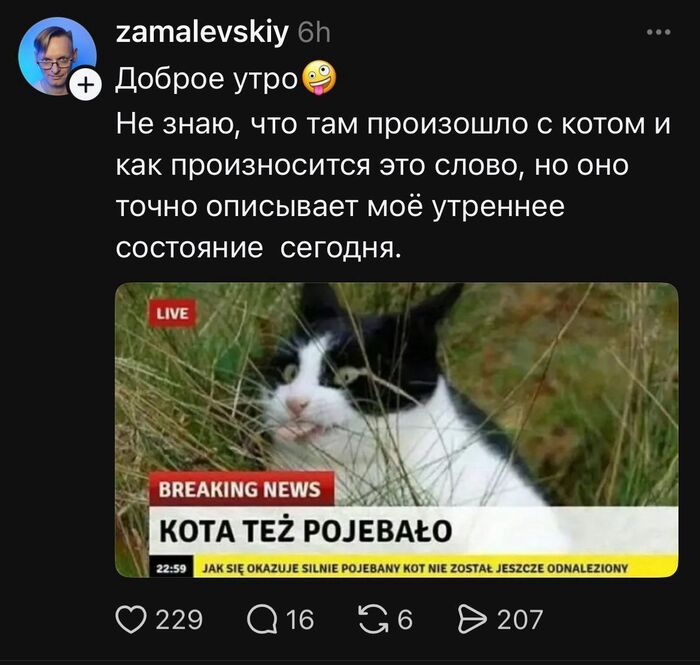The width and height of the screenshot is (700, 665).
Task: Share the post with the paper plane icon
Action: pyautogui.click(x=472, y=619)
